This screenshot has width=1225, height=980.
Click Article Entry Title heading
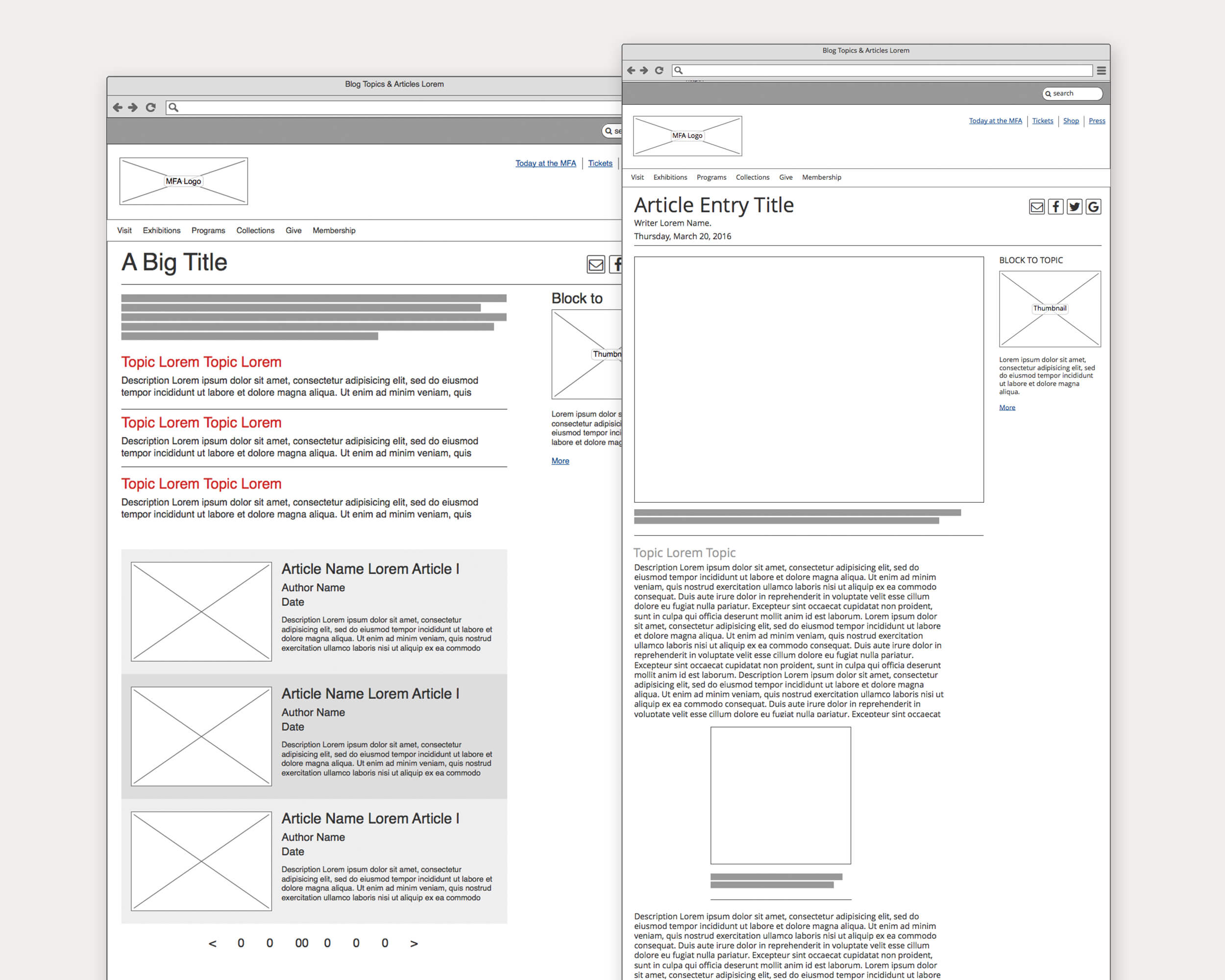click(713, 204)
